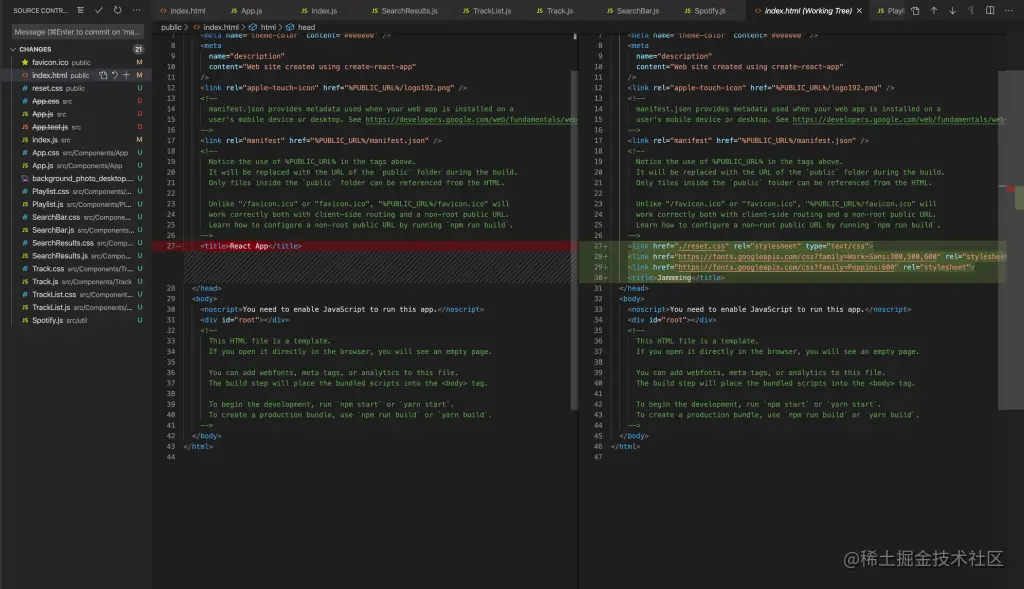1024x589 pixels.
Task: Open Poppins Google Fonts link on line 29
Action: (x=786, y=267)
